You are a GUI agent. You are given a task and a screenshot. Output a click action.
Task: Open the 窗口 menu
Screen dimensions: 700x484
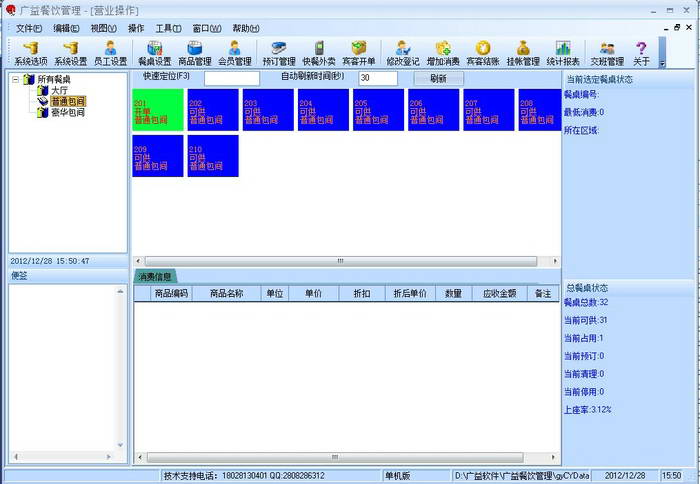pyautogui.click(x=207, y=29)
